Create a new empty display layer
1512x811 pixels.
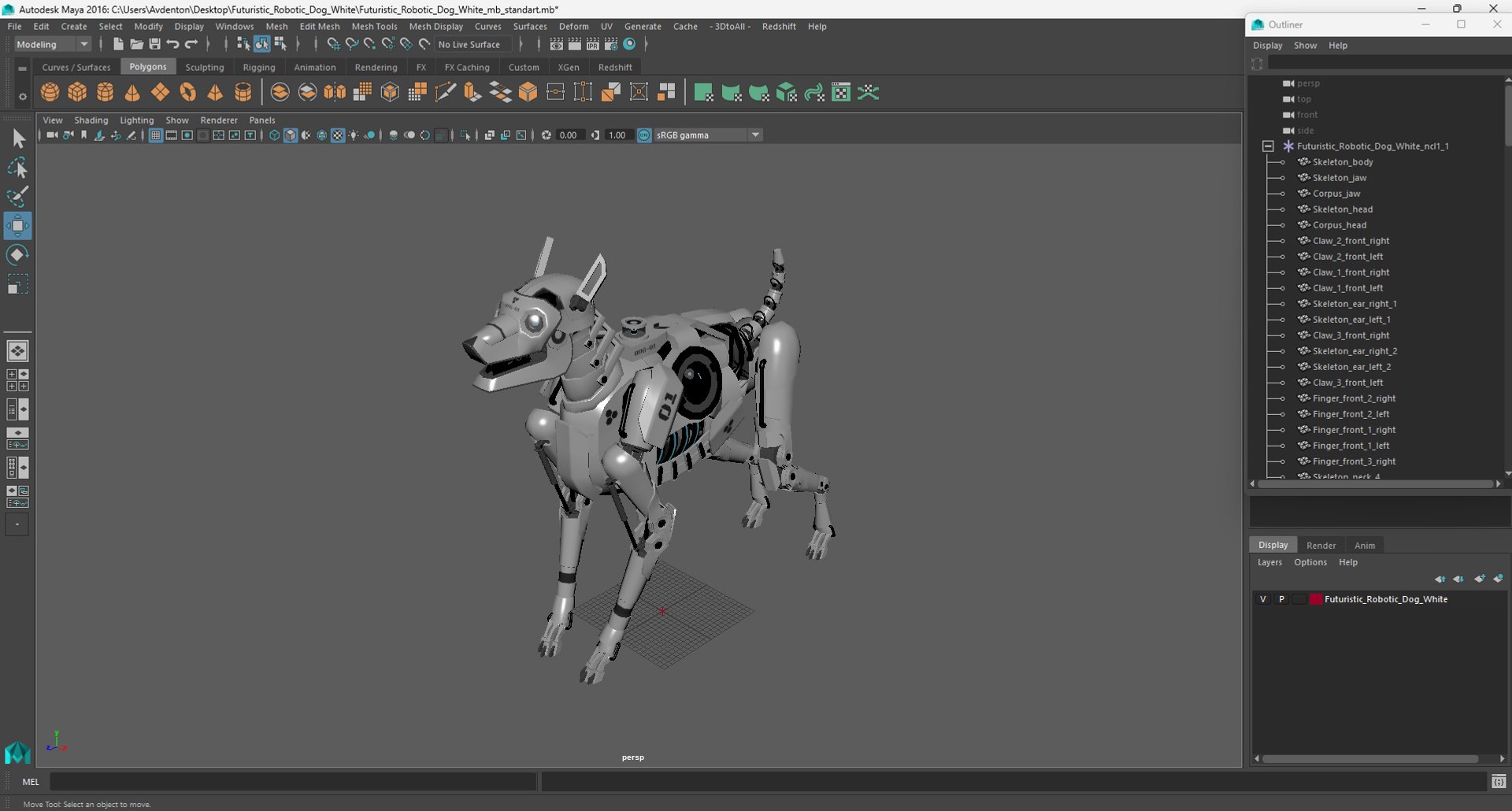[x=1479, y=579]
